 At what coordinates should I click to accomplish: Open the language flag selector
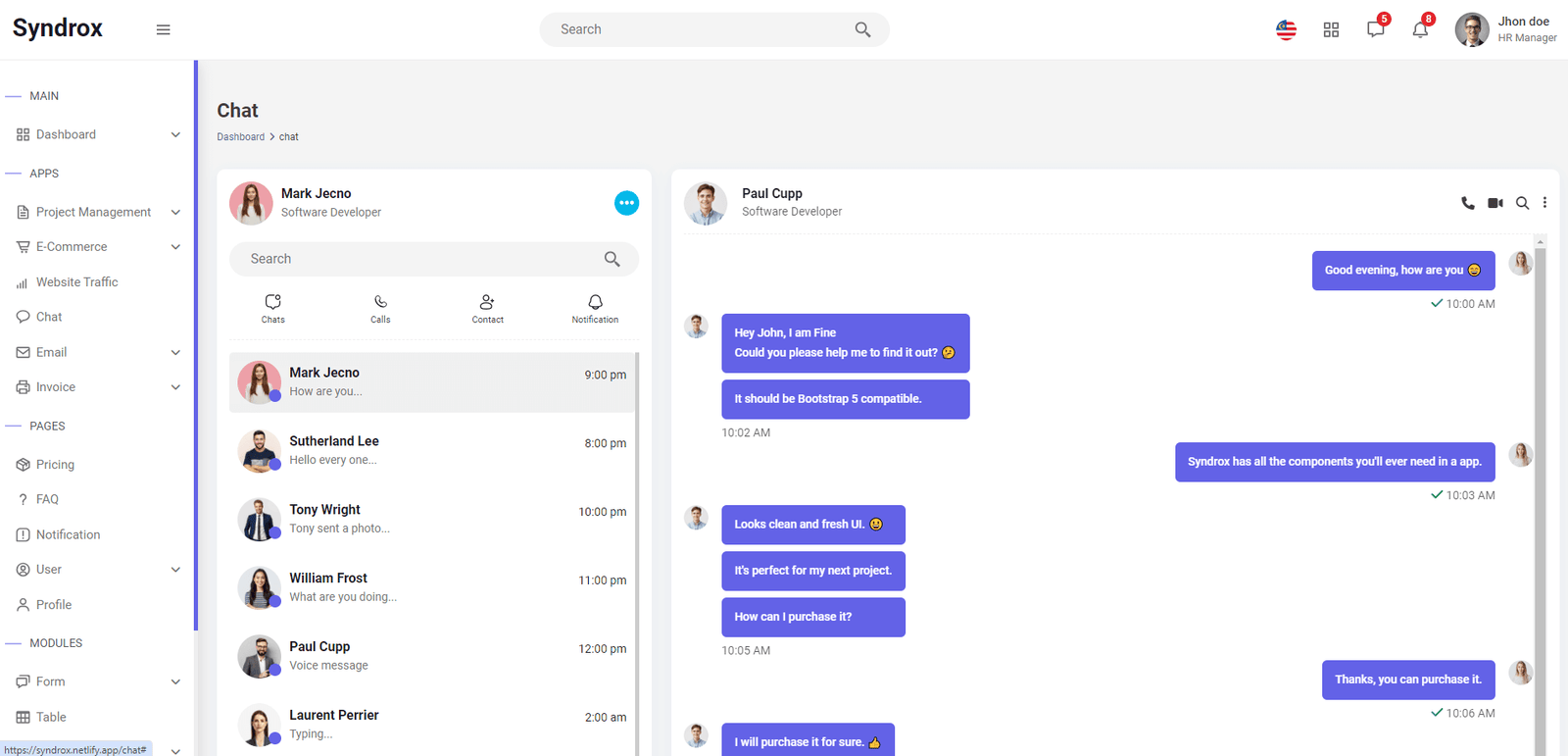pyautogui.click(x=1286, y=29)
